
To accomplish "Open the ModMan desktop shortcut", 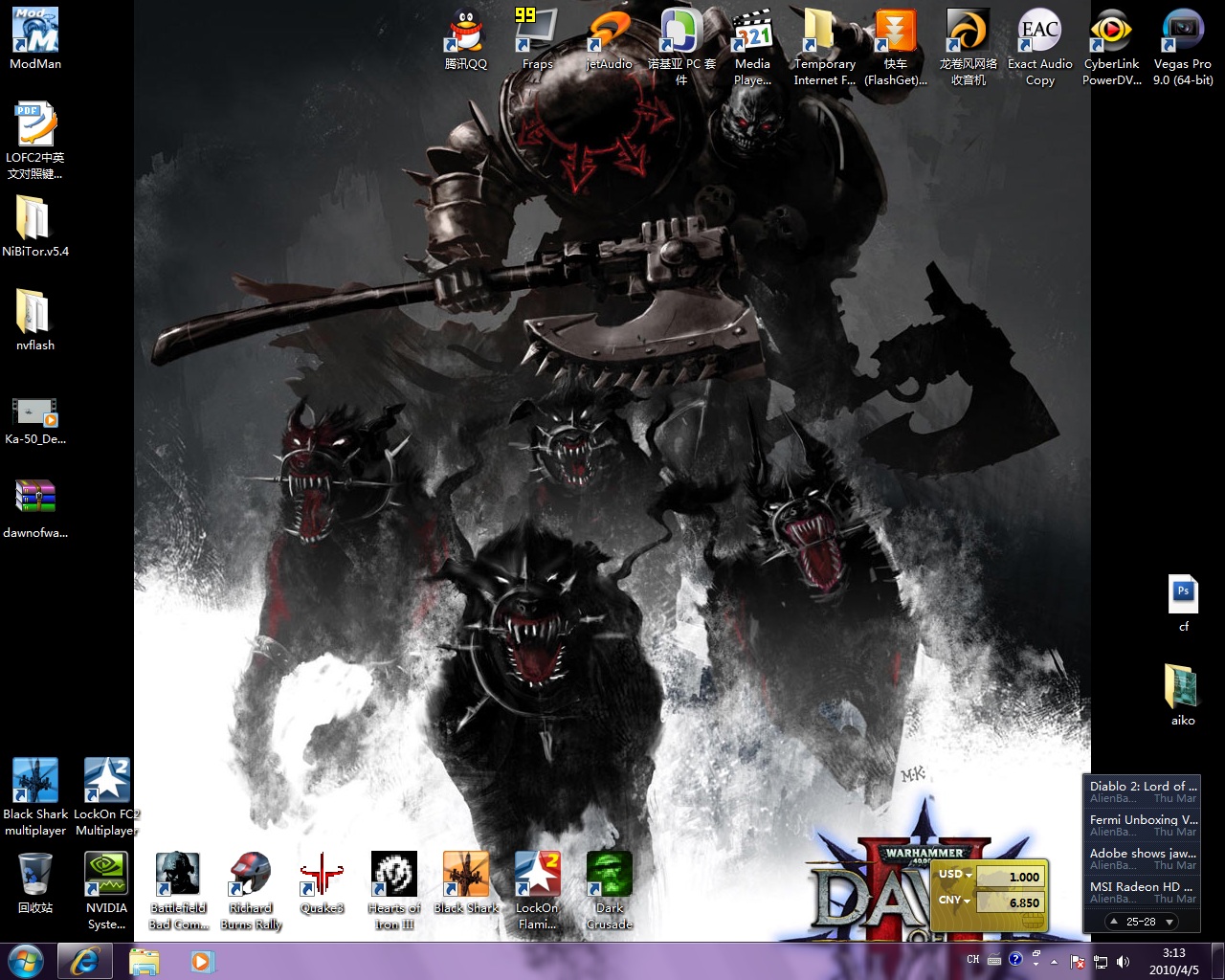I will click(x=35, y=39).
